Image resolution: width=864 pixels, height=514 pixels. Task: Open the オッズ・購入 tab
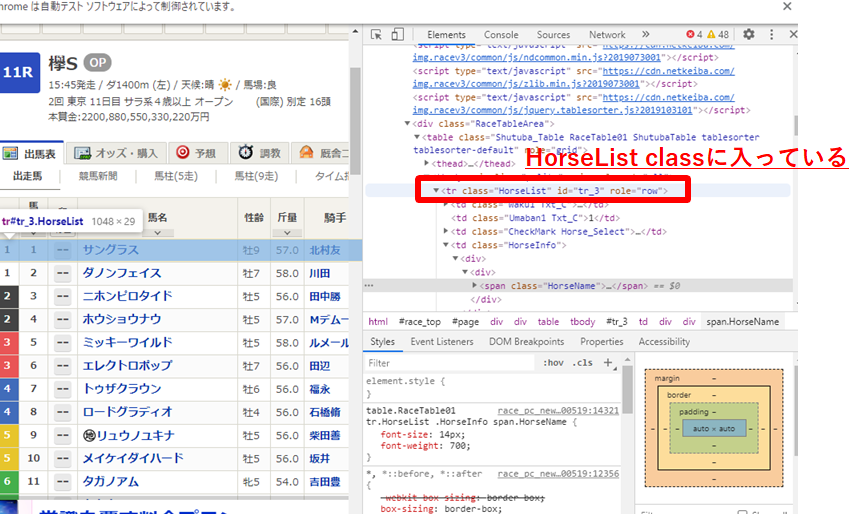pyautogui.click(x=116, y=153)
